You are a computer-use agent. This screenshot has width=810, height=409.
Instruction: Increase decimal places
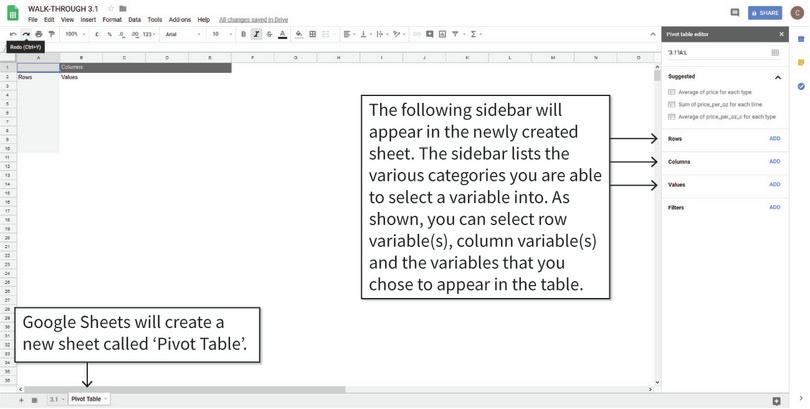point(134,34)
